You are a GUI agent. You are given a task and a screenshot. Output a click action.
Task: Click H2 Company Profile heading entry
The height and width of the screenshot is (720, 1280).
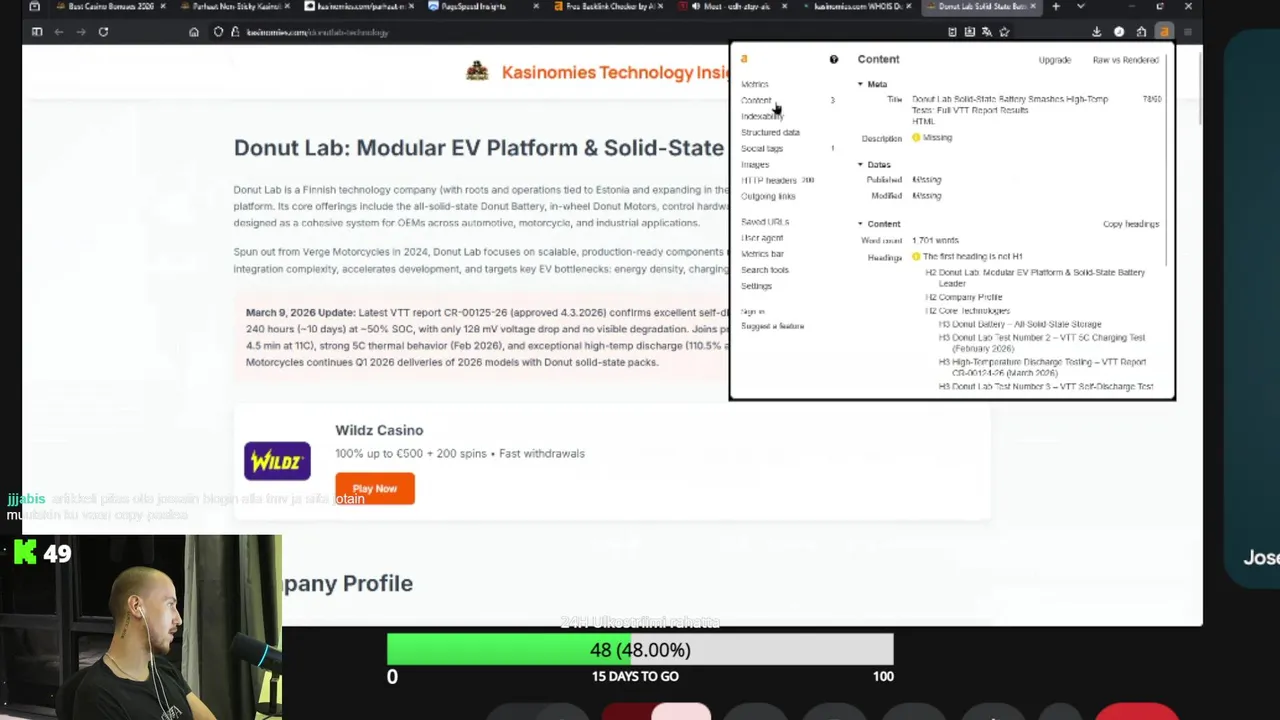(963, 297)
